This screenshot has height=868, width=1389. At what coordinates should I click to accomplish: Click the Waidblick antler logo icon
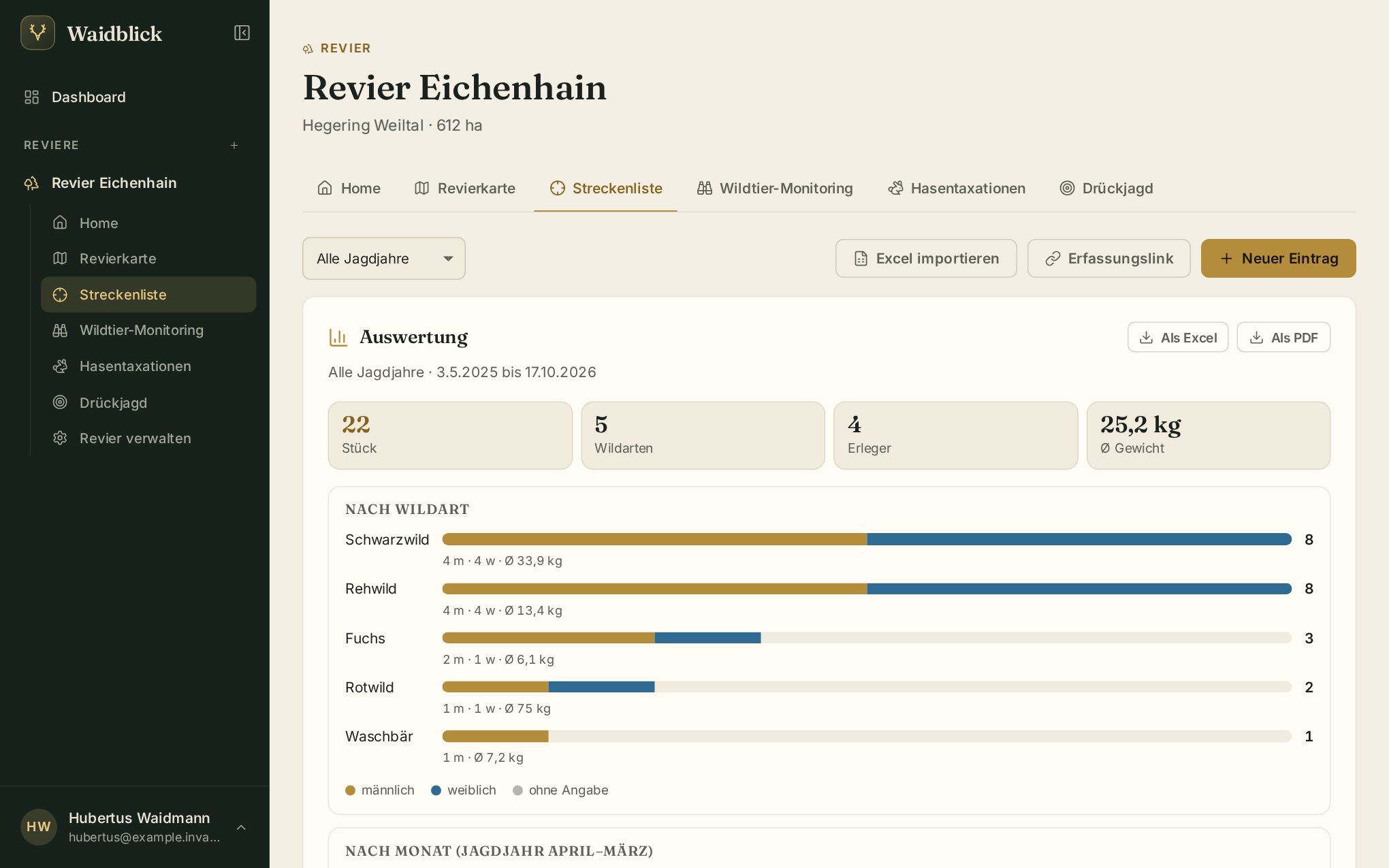click(37, 33)
